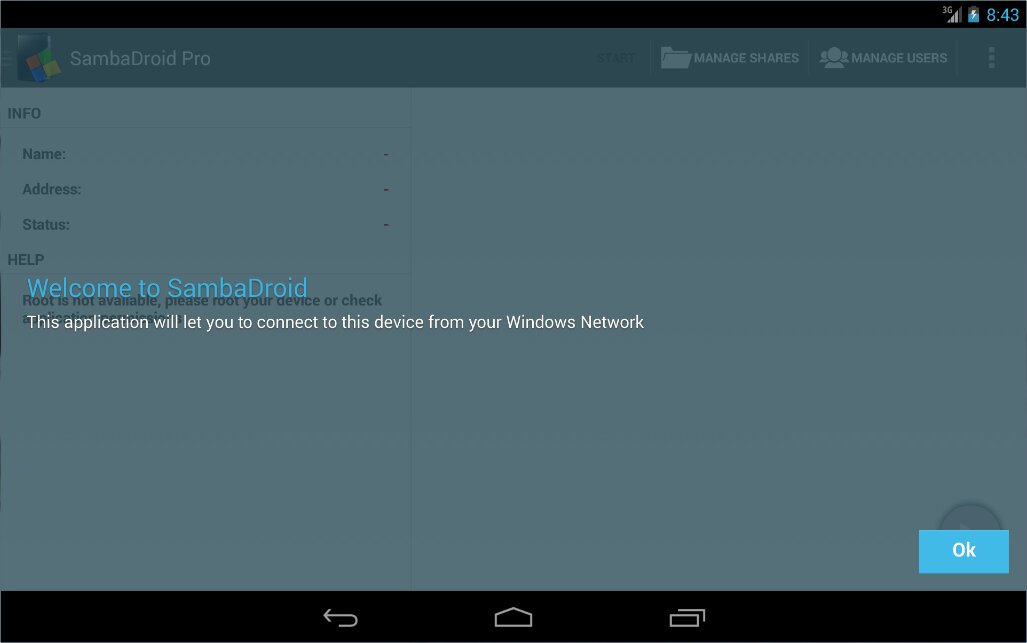The height and width of the screenshot is (643, 1027).
Task: Open the overflow three-dot menu
Action: (x=991, y=58)
